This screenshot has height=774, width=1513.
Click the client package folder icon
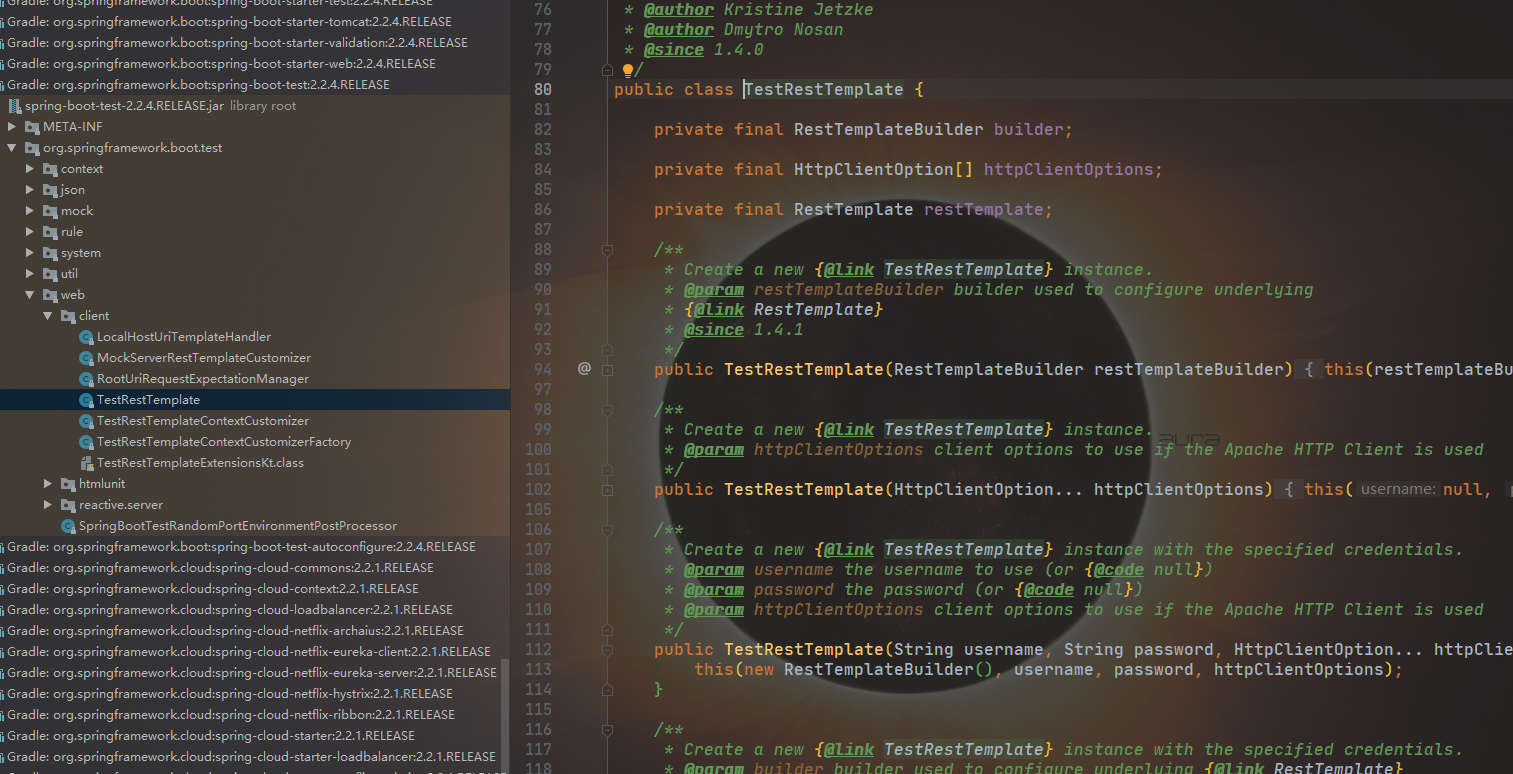pos(68,316)
